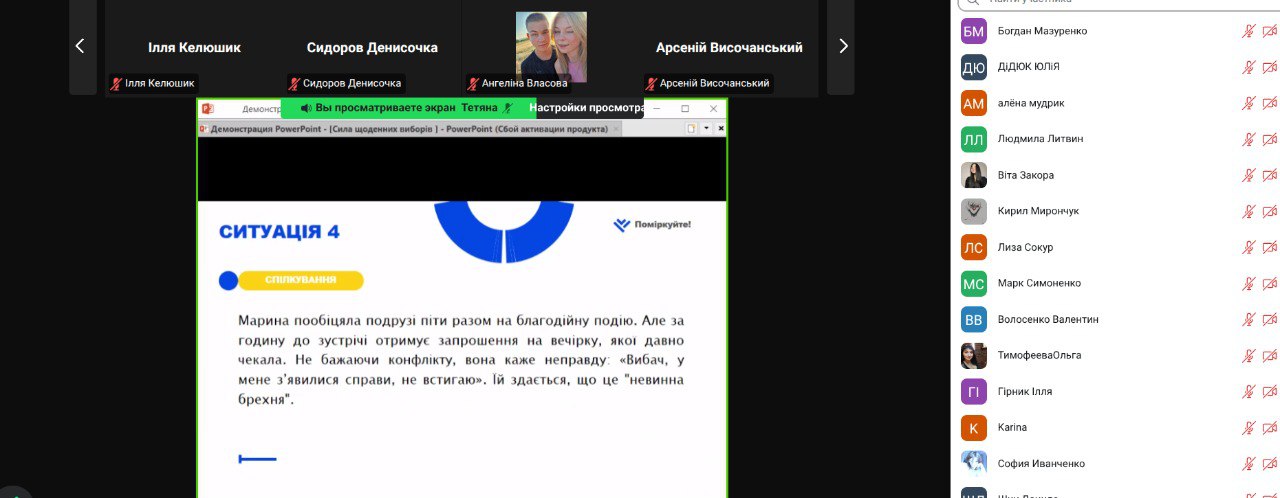The width and height of the screenshot is (1280, 498).
Task: Click Гірник Ілля's muted microphone icon
Action: (x=1248, y=391)
